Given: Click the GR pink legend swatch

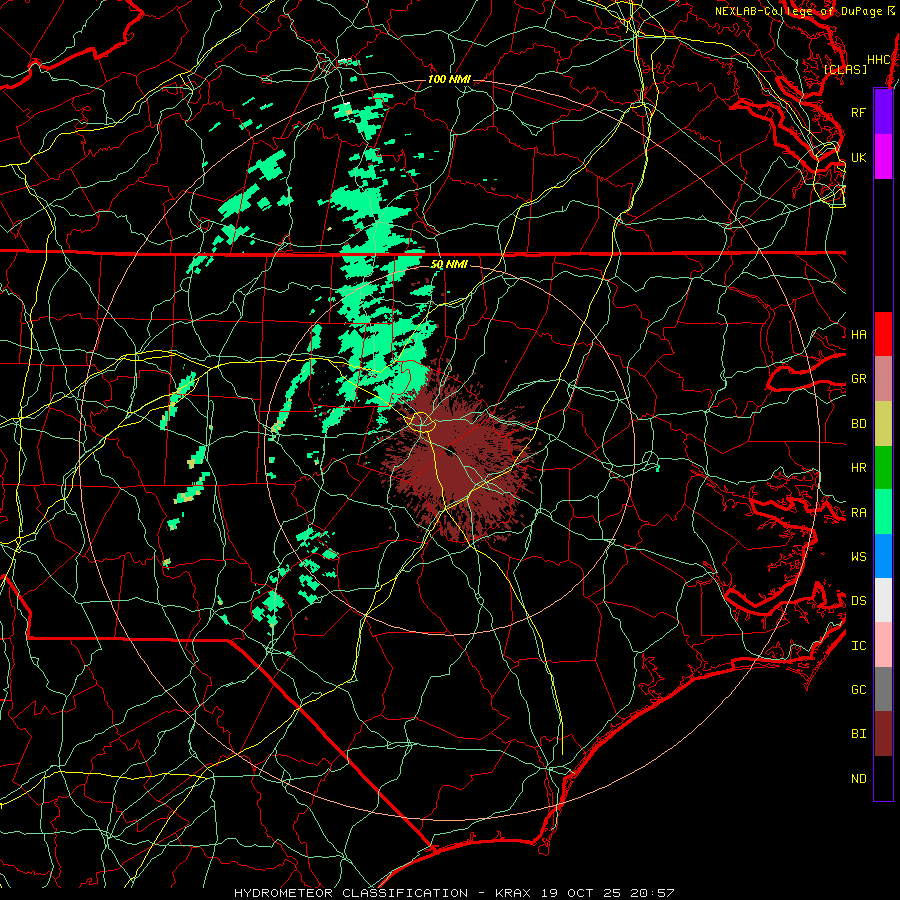Looking at the screenshot, I should pos(883,378).
